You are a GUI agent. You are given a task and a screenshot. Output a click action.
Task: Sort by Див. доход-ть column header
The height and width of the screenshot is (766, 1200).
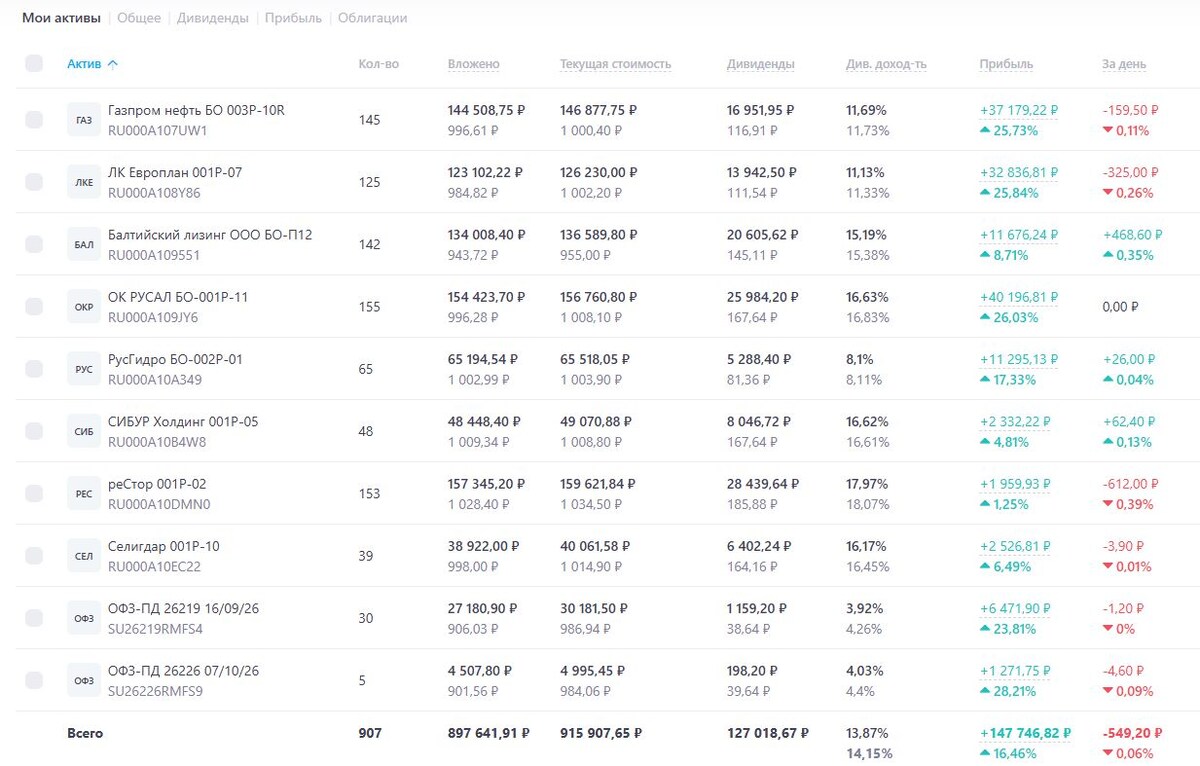(886, 64)
